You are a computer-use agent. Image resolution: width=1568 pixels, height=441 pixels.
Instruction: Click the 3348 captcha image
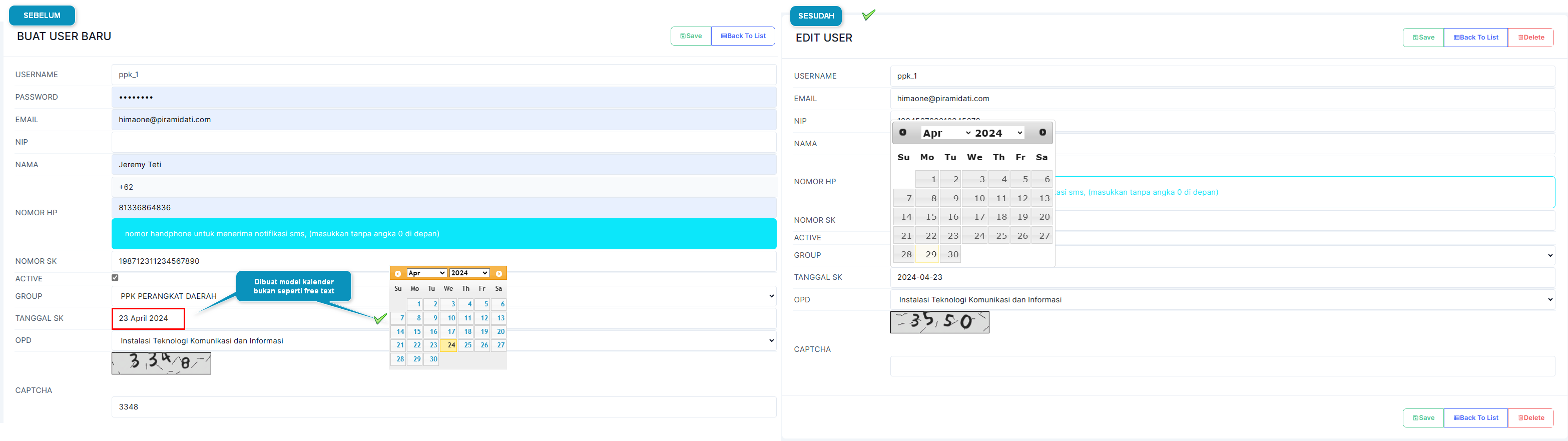pyautogui.click(x=161, y=363)
